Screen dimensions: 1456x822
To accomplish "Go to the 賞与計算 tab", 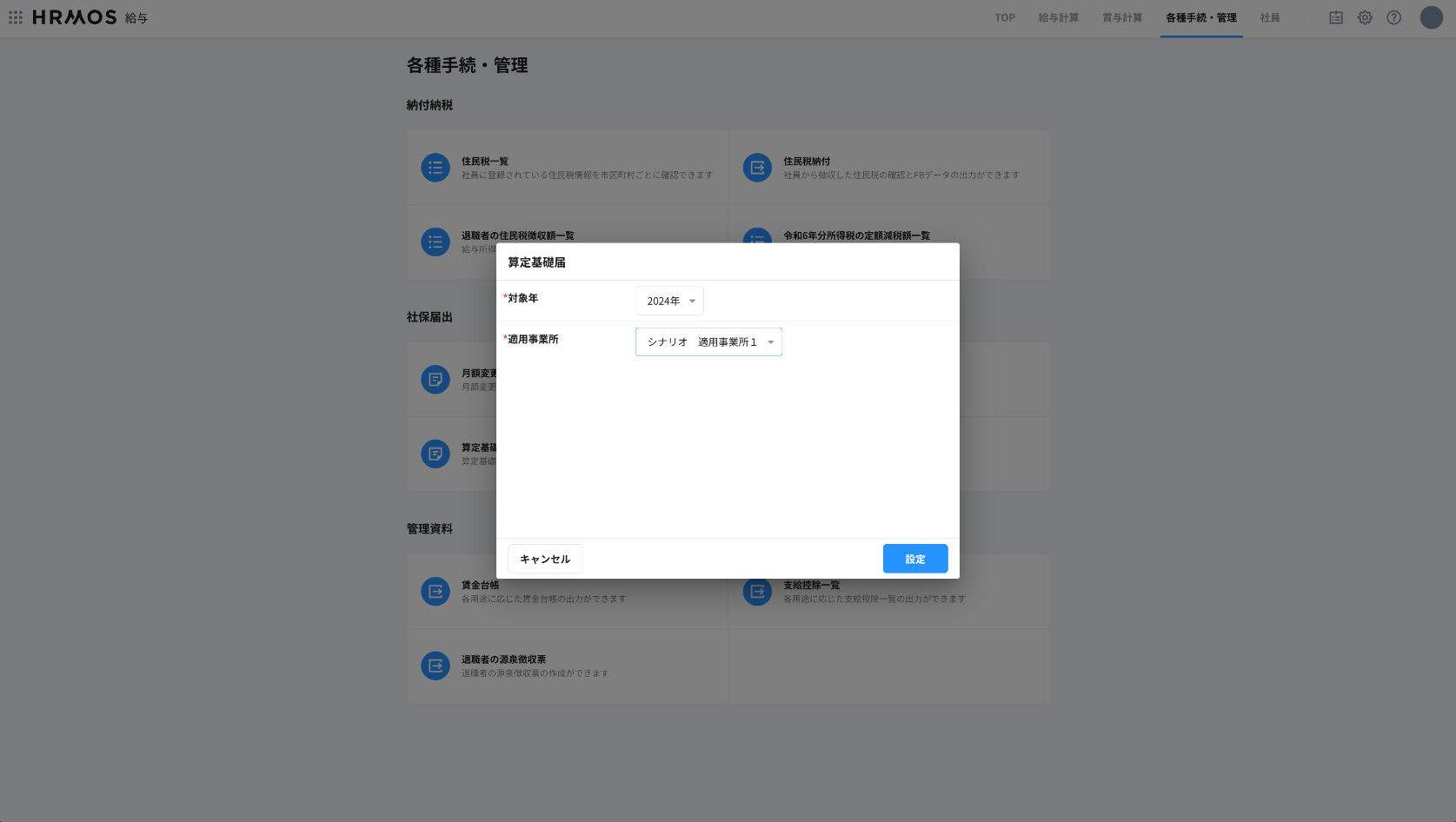I will coord(1122,17).
